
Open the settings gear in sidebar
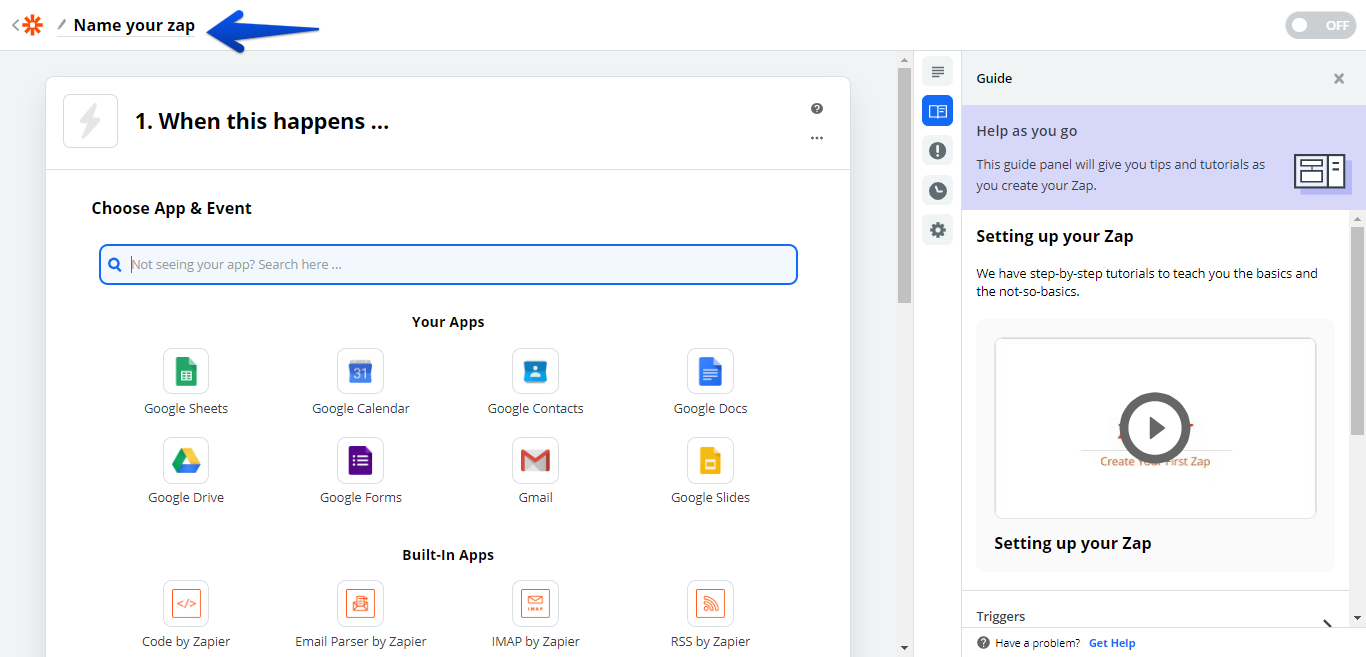(937, 230)
